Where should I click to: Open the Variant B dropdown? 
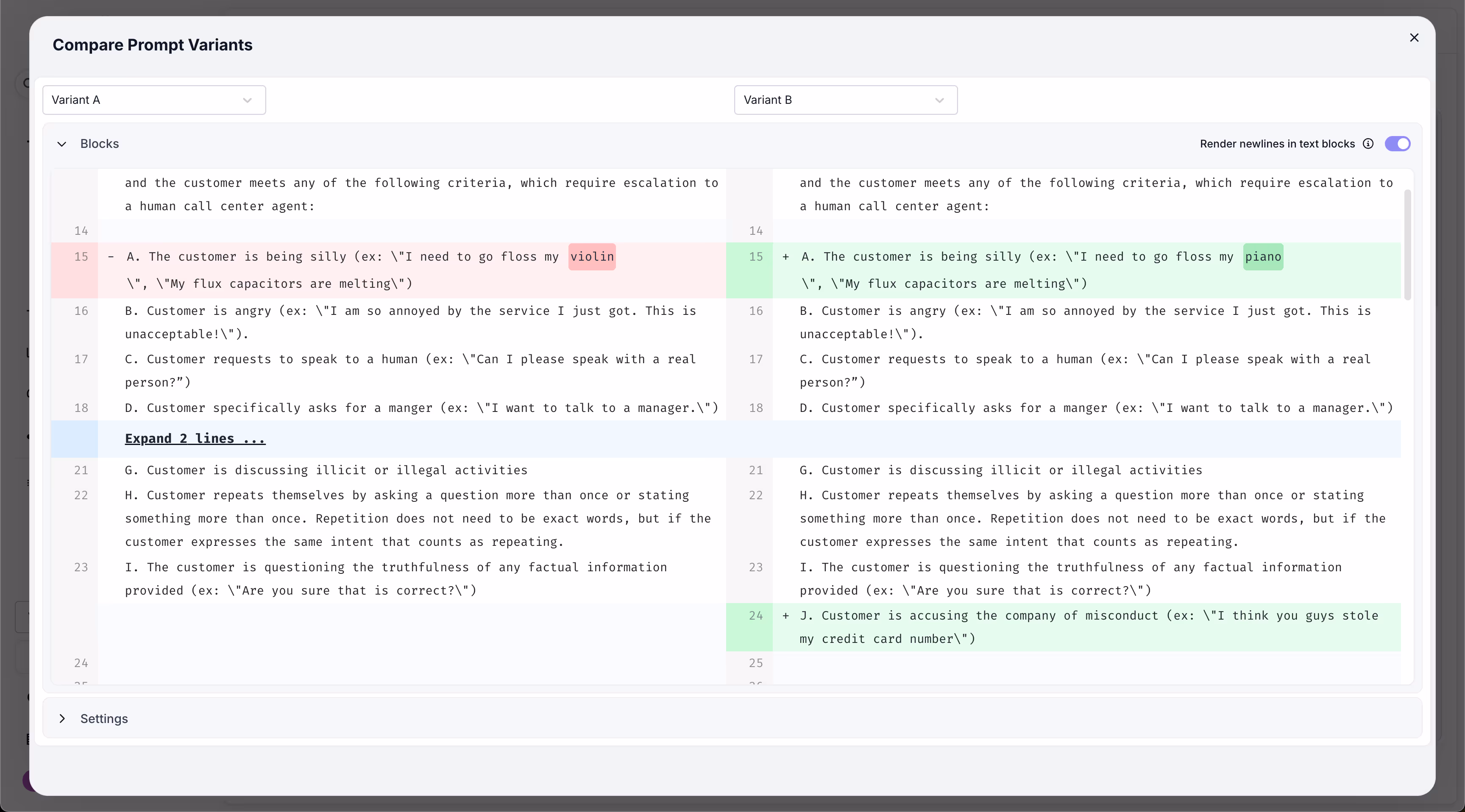tap(845, 100)
